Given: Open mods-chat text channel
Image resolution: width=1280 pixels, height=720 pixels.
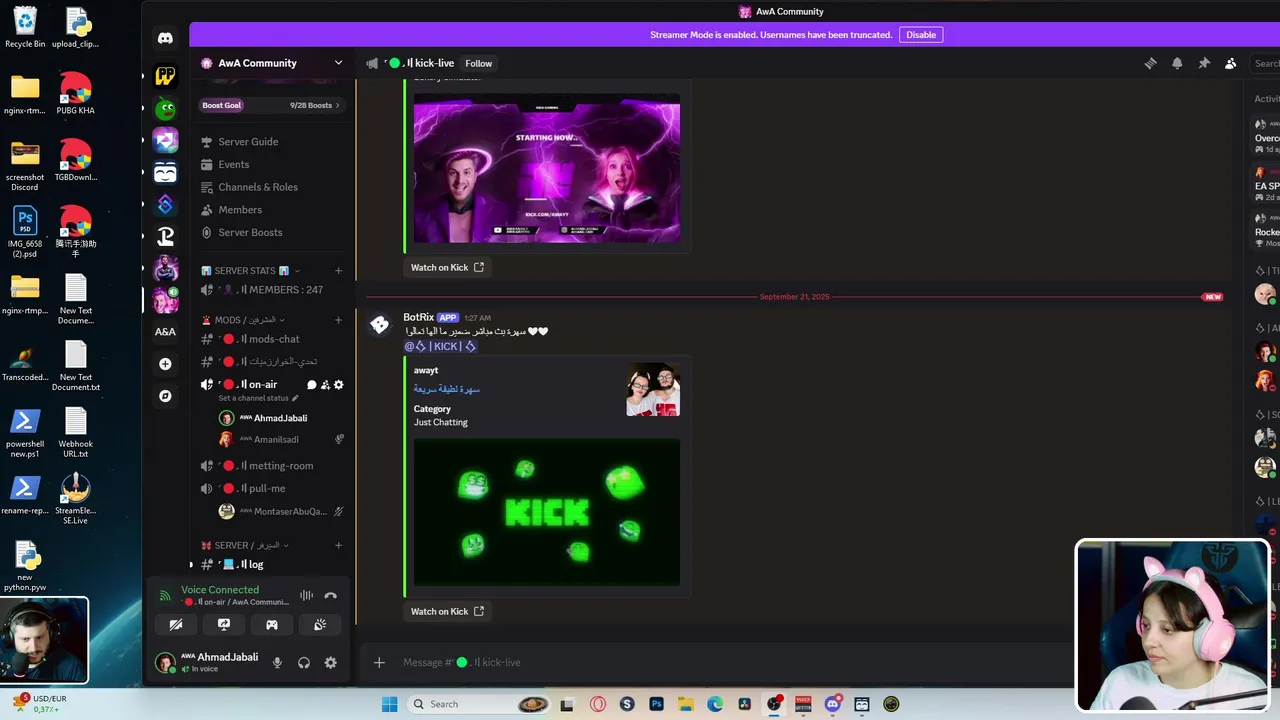Looking at the screenshot, I should coord(271,339).
